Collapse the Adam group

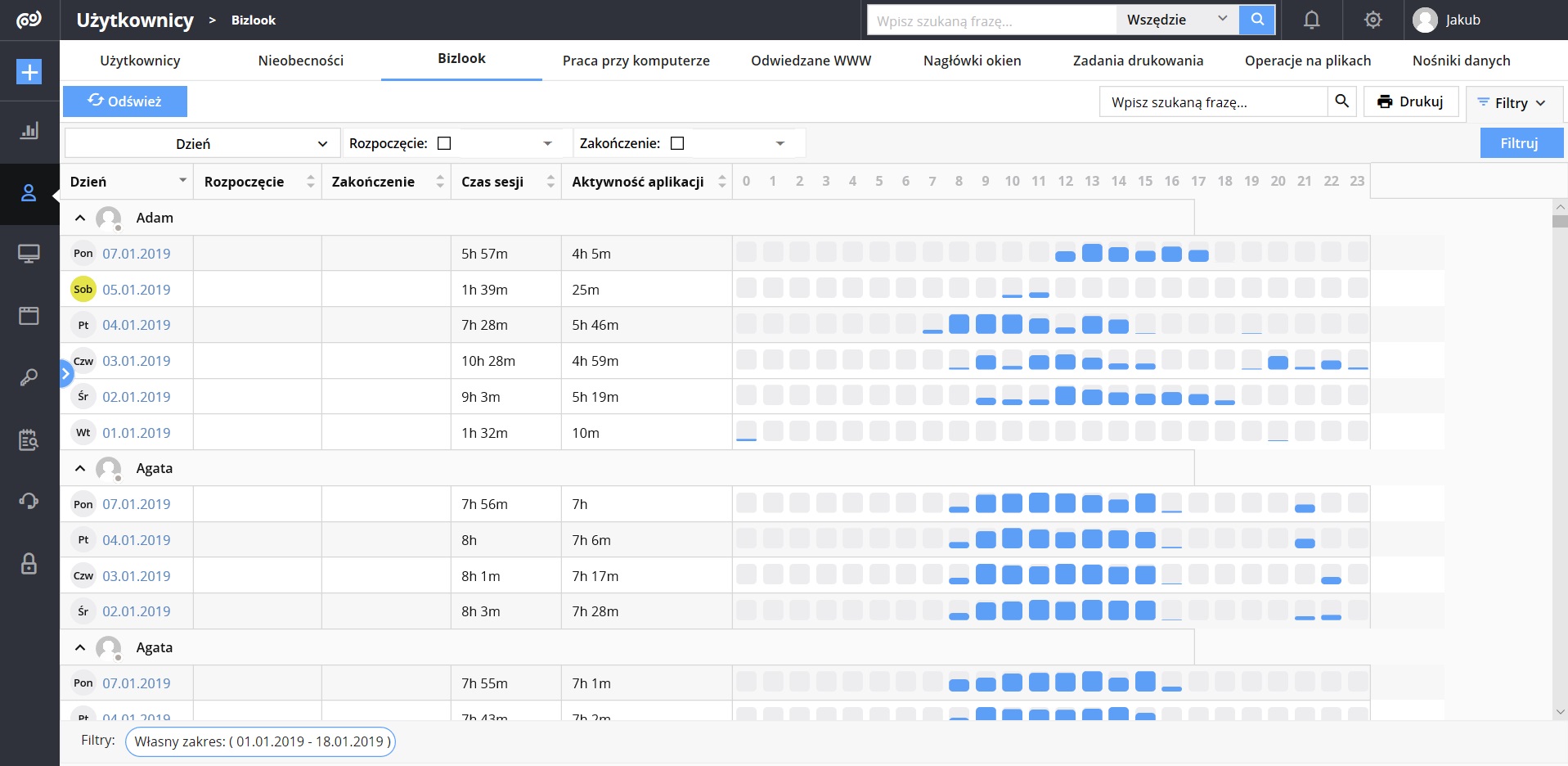(x=80, y=219)
